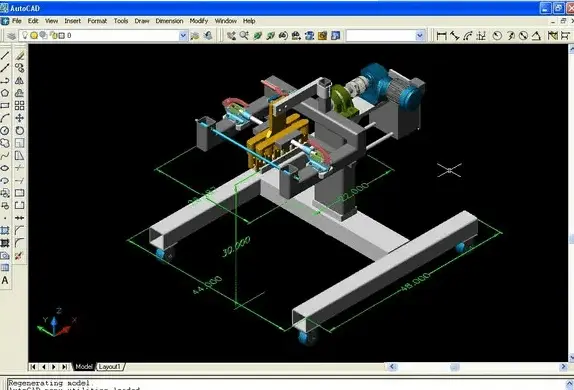574x390 pixels.
Task: Select the 30.000 dimension text
Action: (x=236, y=246)
